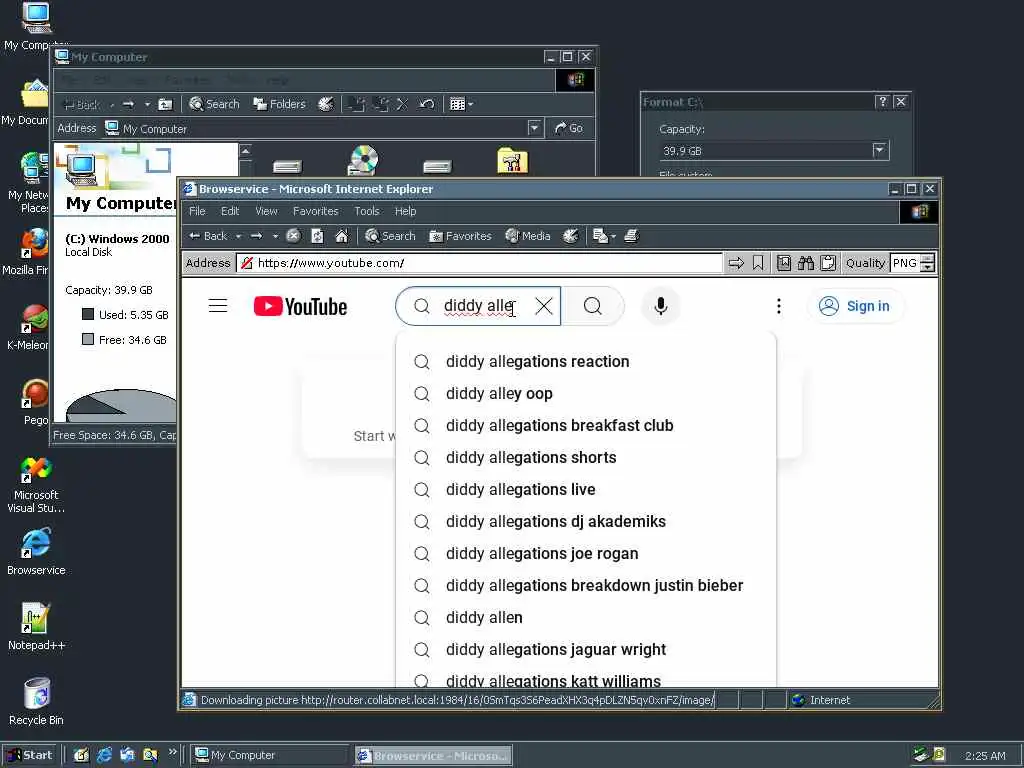The height and width of the screenshot is (768, 1024).
Task: Open the Start menu
Action: click(30, 755)
